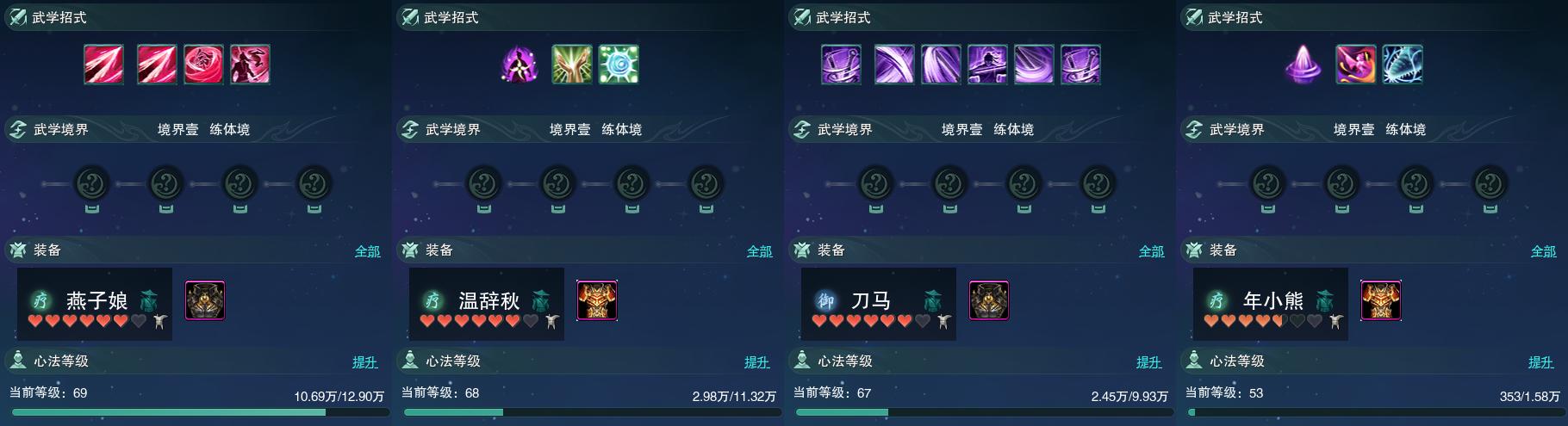
Task: Open the armor equipment icon beside 燕子娘
Action: (x=205, y=300)
